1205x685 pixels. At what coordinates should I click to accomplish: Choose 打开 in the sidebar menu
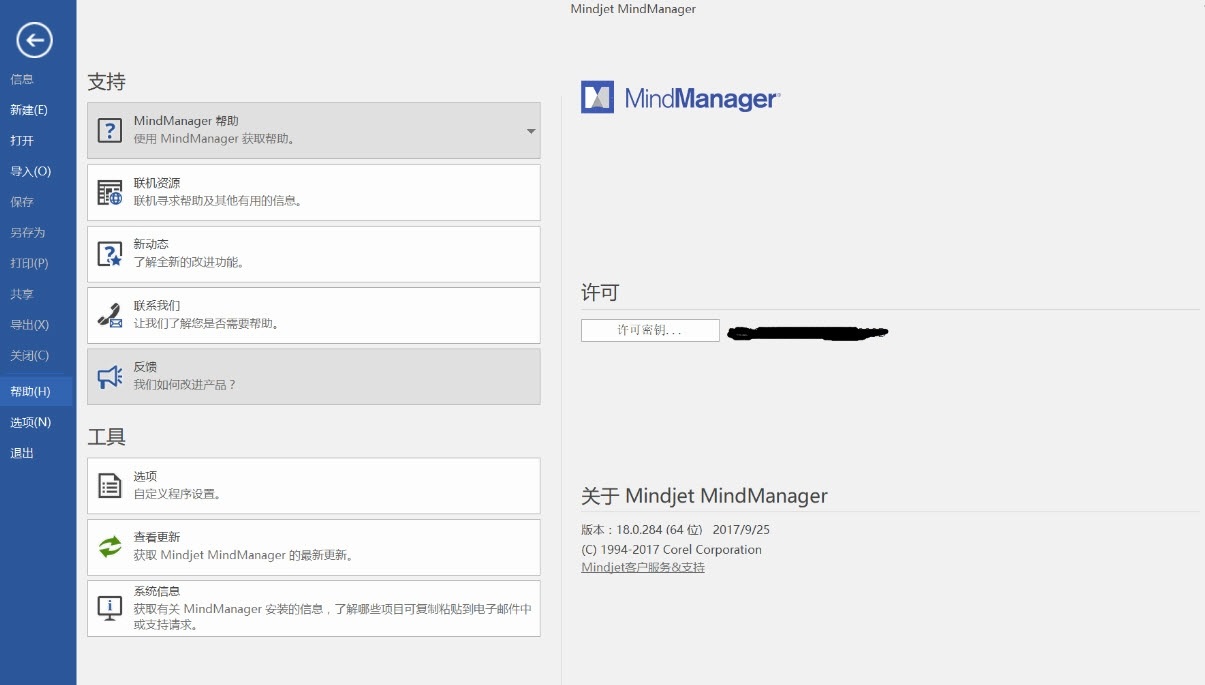click(22, 141)
